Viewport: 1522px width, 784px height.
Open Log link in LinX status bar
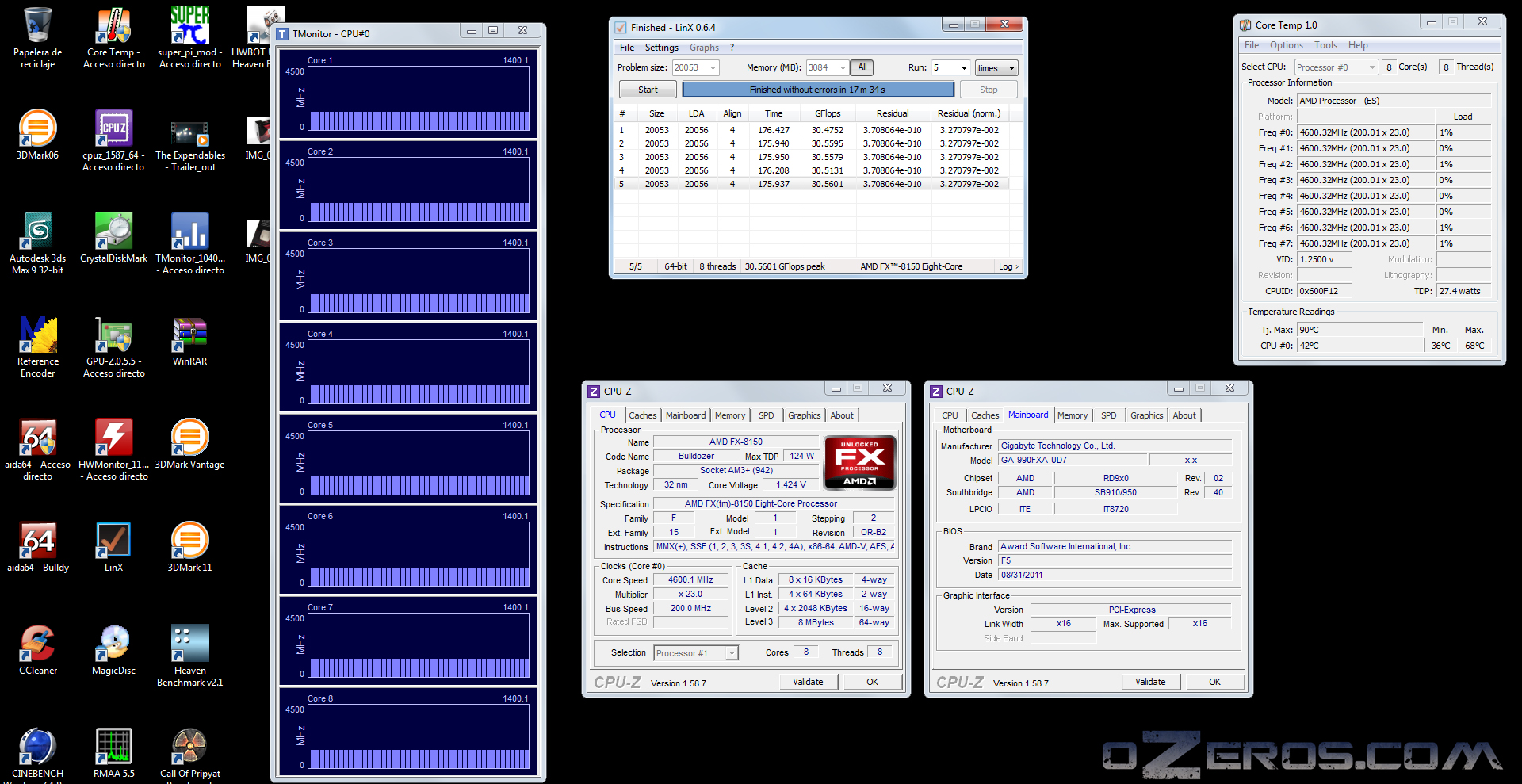(1008, 266)
